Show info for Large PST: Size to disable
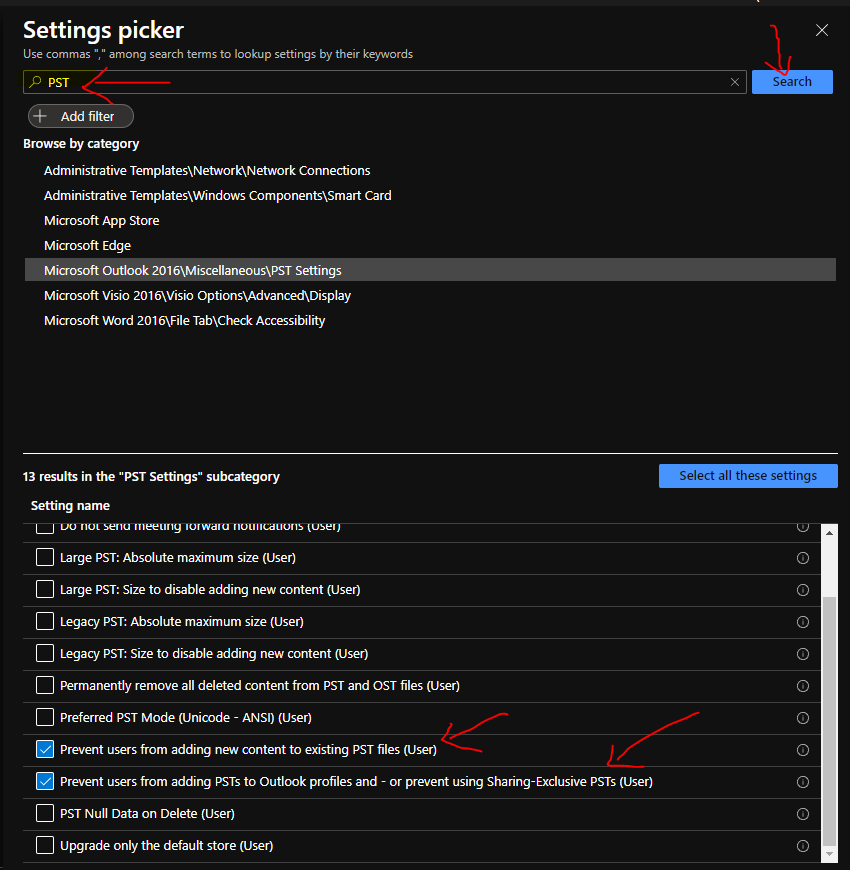Screen dimensions: 850x870 click(x=802, y=590)
